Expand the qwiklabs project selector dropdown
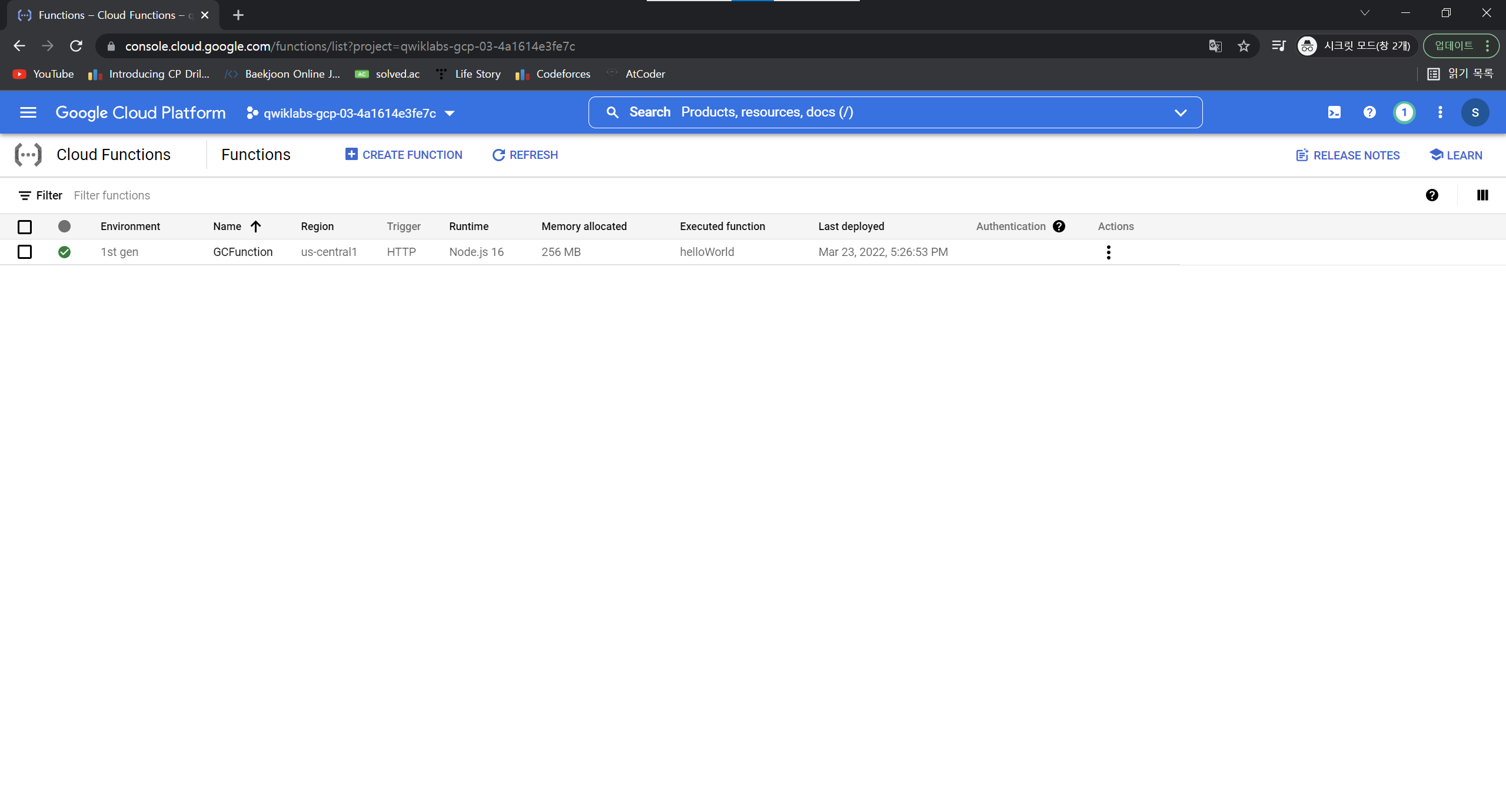 pyautogui.click(x=351, y=113)
